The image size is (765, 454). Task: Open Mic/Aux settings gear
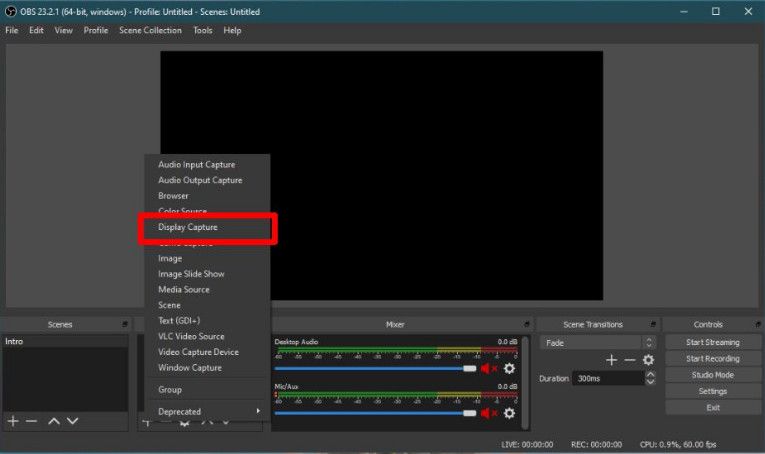point(509,413)
